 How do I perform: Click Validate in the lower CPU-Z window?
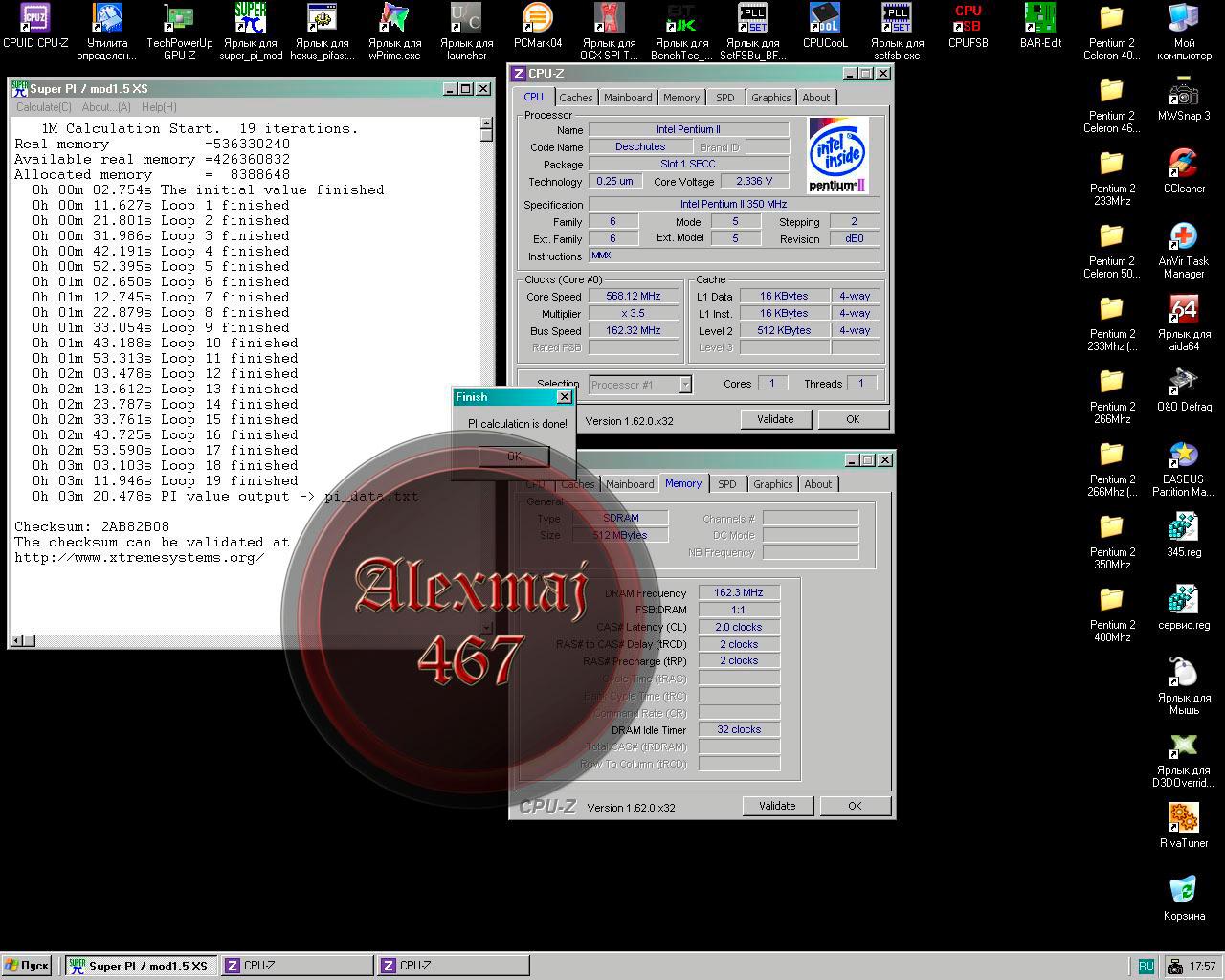pyautogui.click(x=777, y=806)
